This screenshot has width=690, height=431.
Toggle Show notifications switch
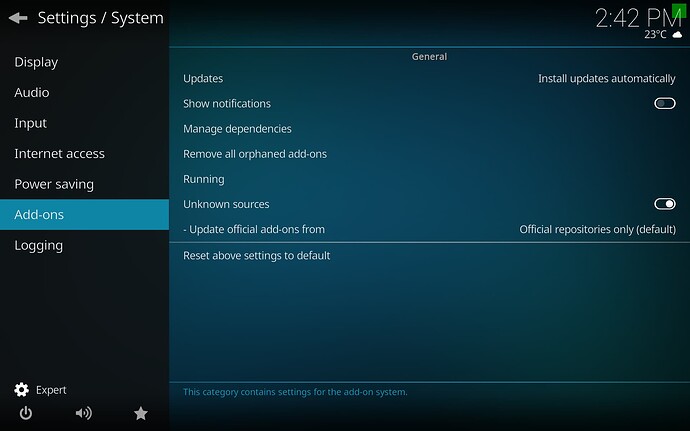click(664, 103)
